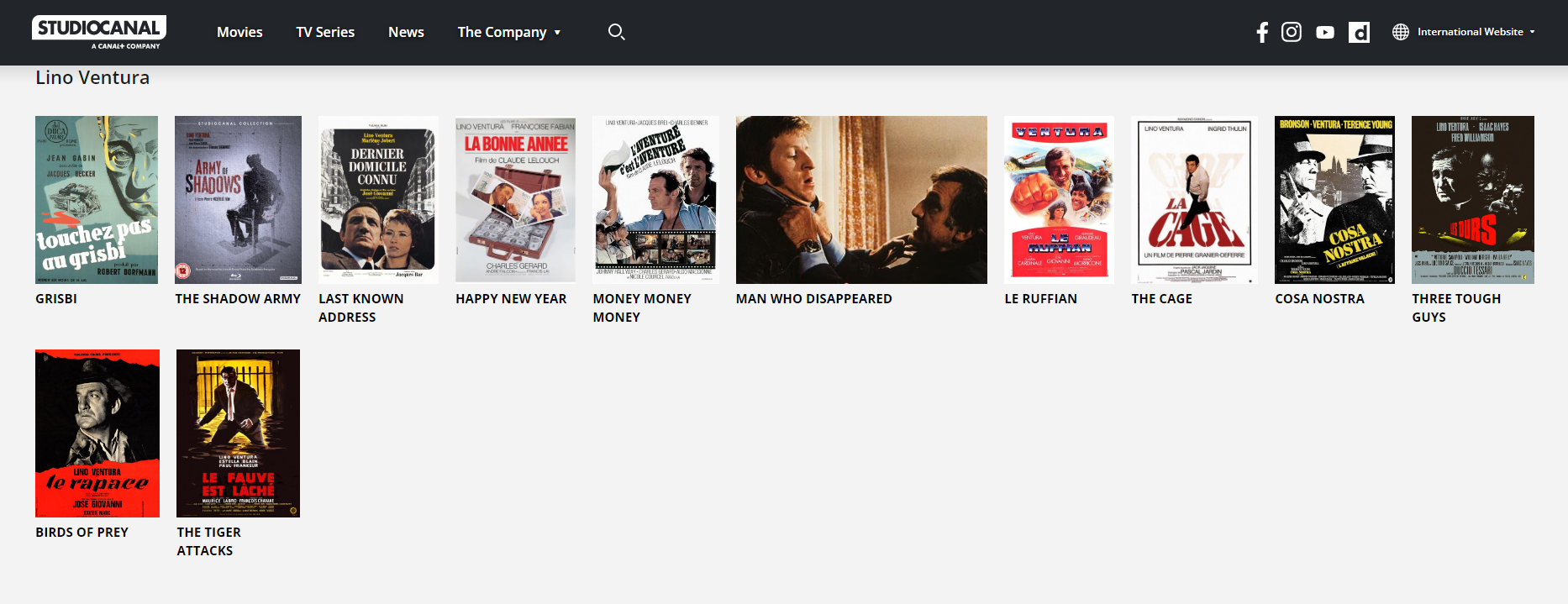Image resolution: width=1568 pixels, height=604 pixels.
Task: Click MAN WHO DISAPPEARED title link
Action: pos(814,299)
